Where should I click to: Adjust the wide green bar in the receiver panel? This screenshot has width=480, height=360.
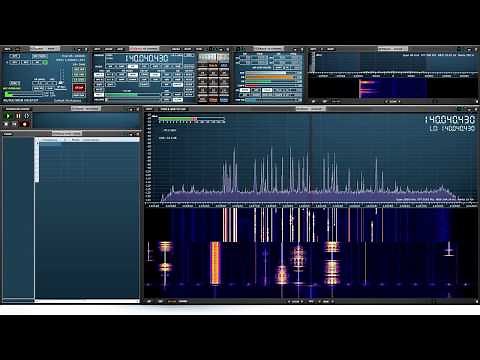coord(133,94)
